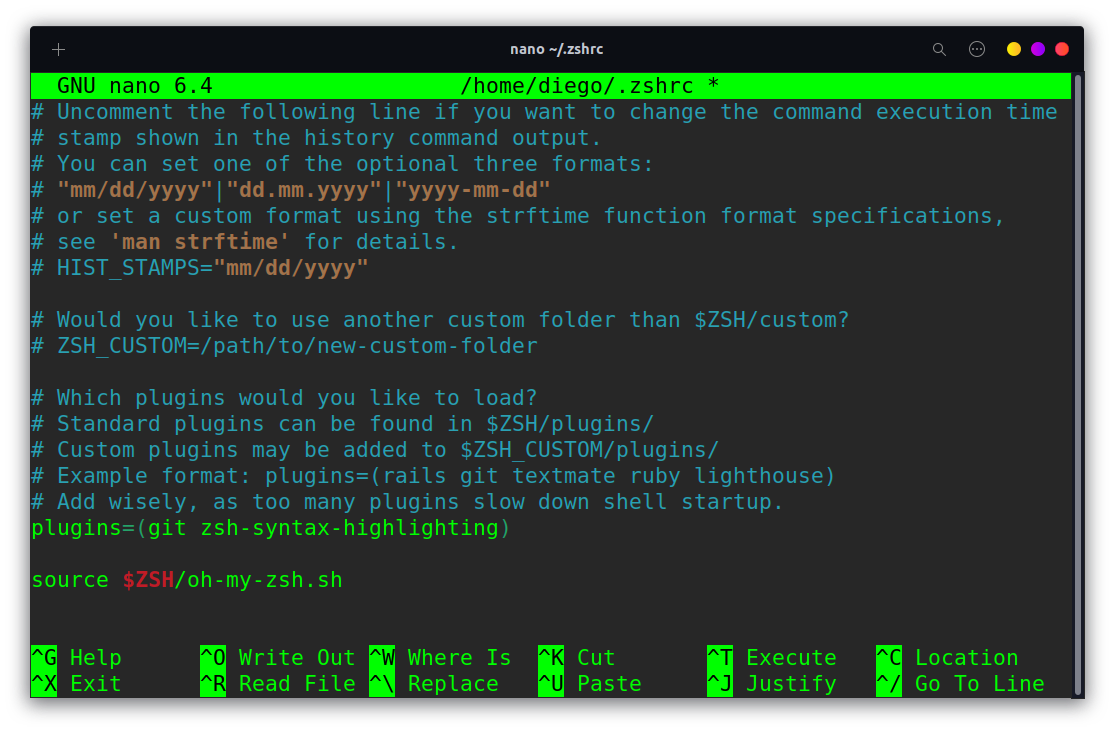Viewport: 1114px width, 732px height.
Task: Click the '# or set a custom format' line
Action: [x=518, y=216]
